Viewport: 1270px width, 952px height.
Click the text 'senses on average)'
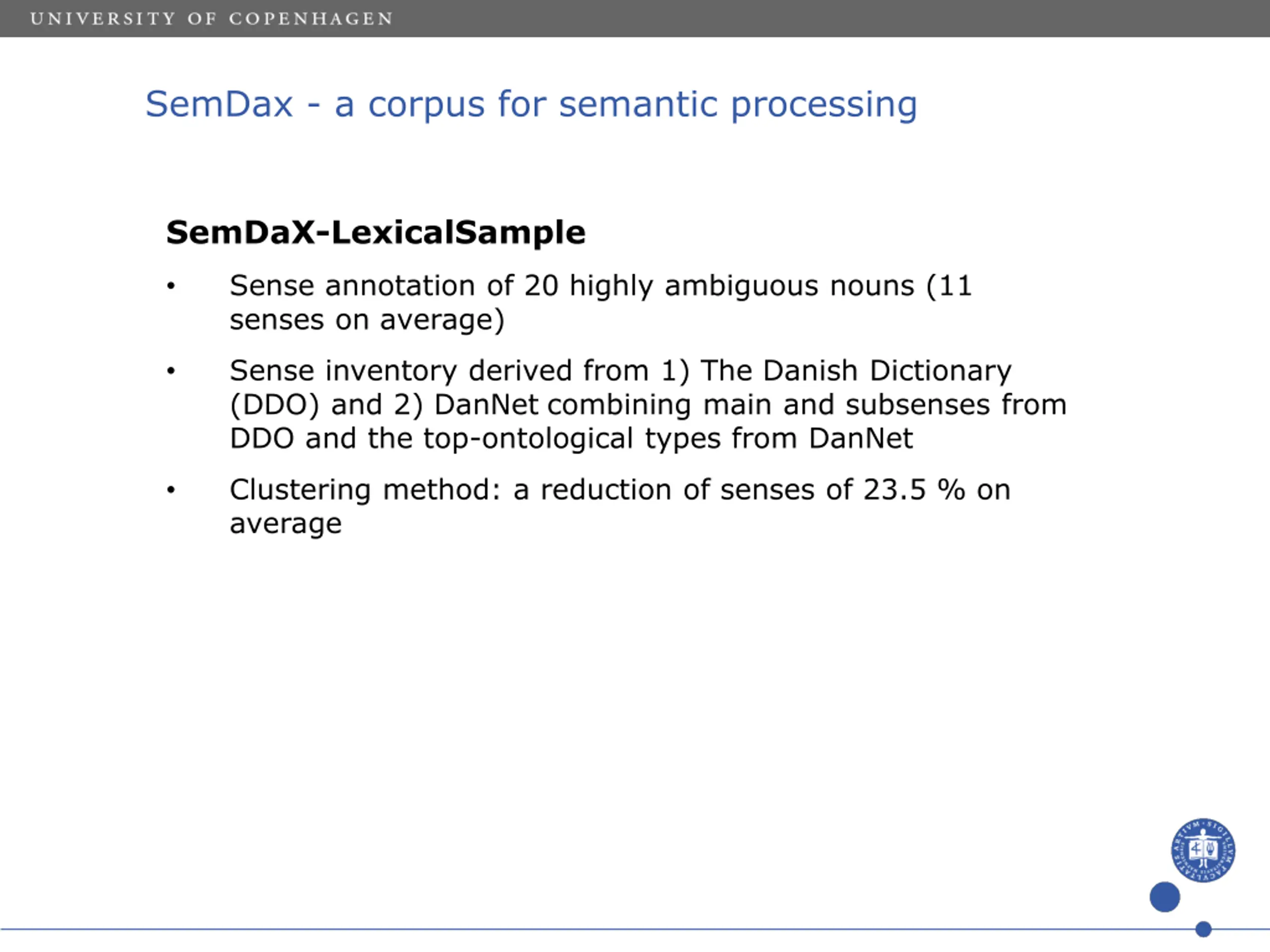click(x=367, y=320)
